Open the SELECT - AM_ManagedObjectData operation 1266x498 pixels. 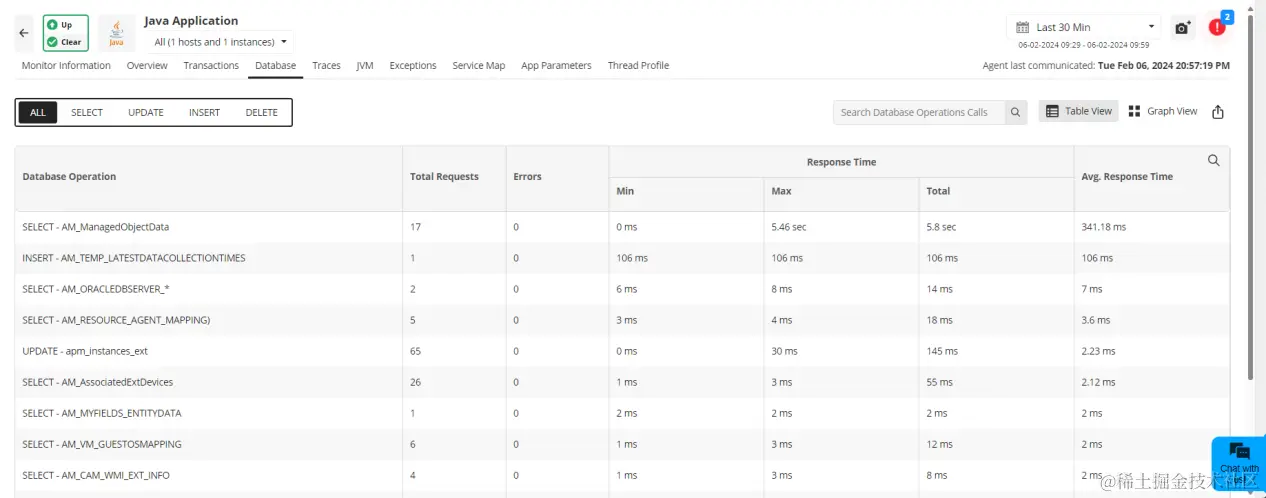(96, 227)
